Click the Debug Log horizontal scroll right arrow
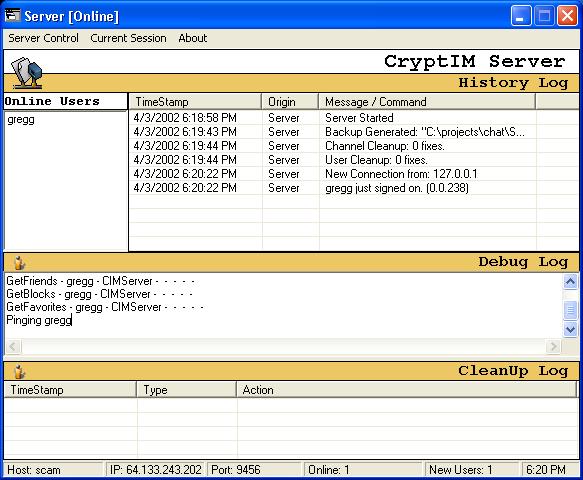Viewport: 583px width, 480px height. tap(553, 346)
